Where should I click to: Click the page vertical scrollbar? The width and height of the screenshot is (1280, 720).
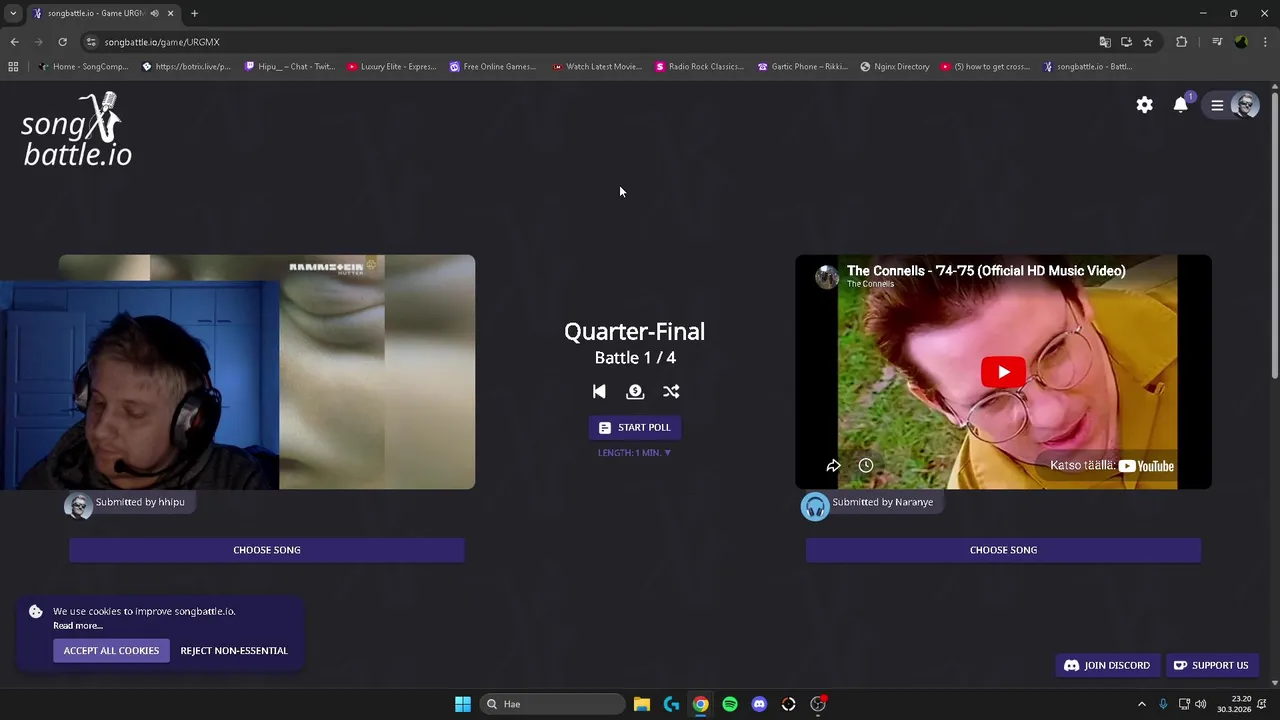coord(1275,236)
